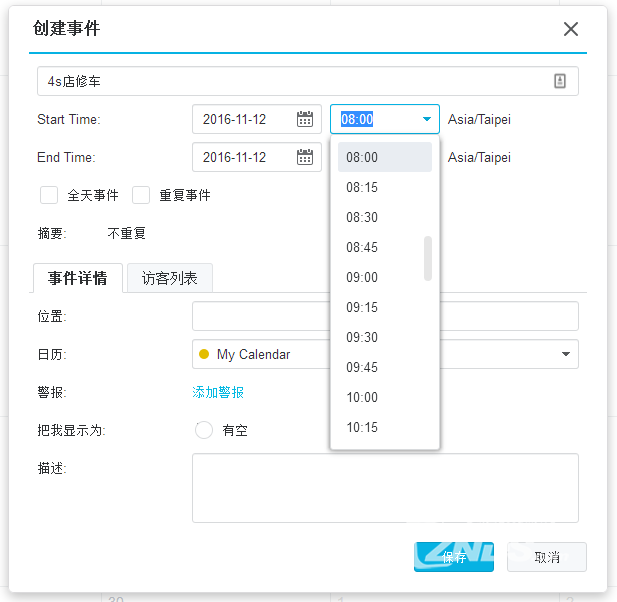Click the yellow My Calendar color dot
Viewport: 617px width, 602px height.
click(204, 354)
